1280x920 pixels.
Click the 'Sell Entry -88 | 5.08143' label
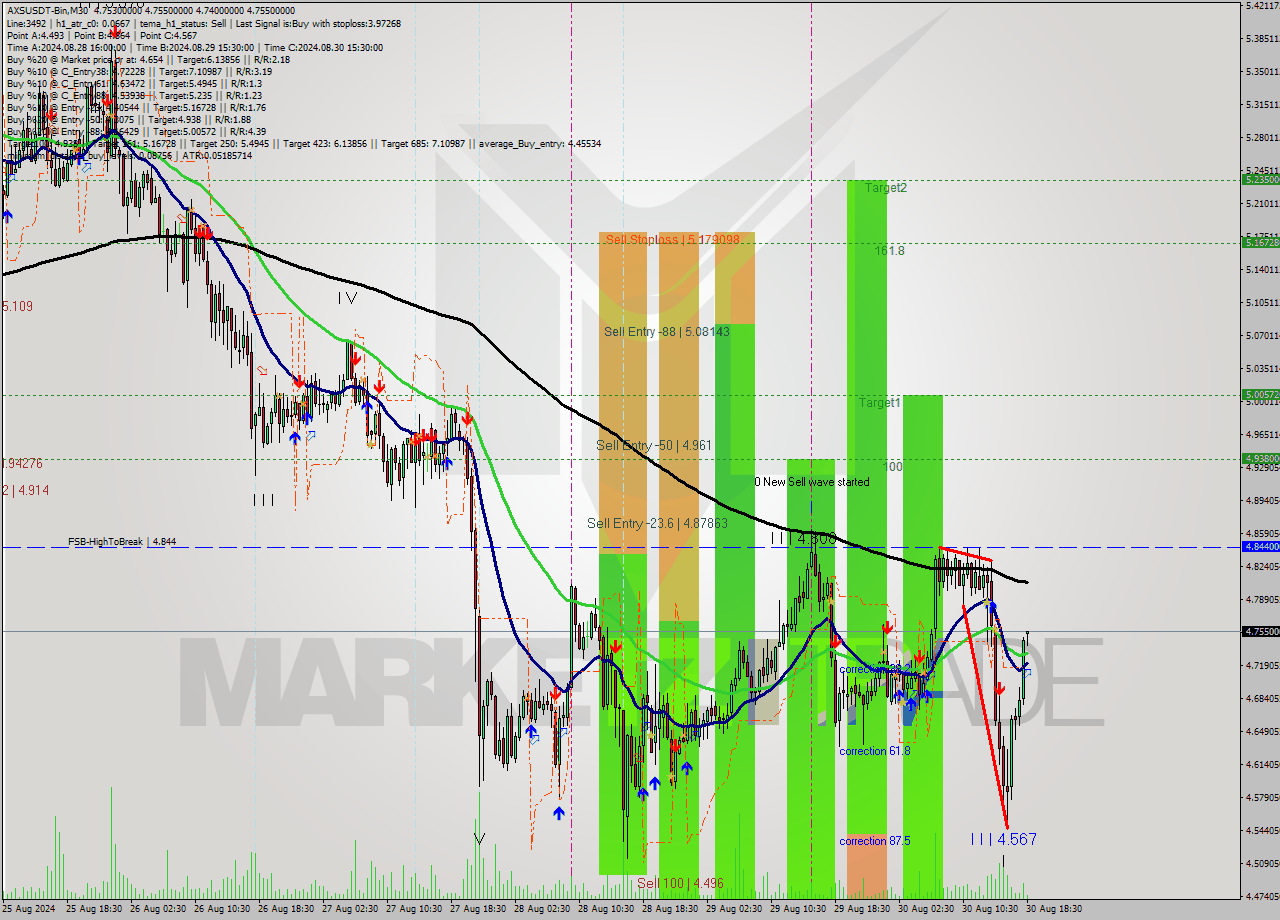667,331
